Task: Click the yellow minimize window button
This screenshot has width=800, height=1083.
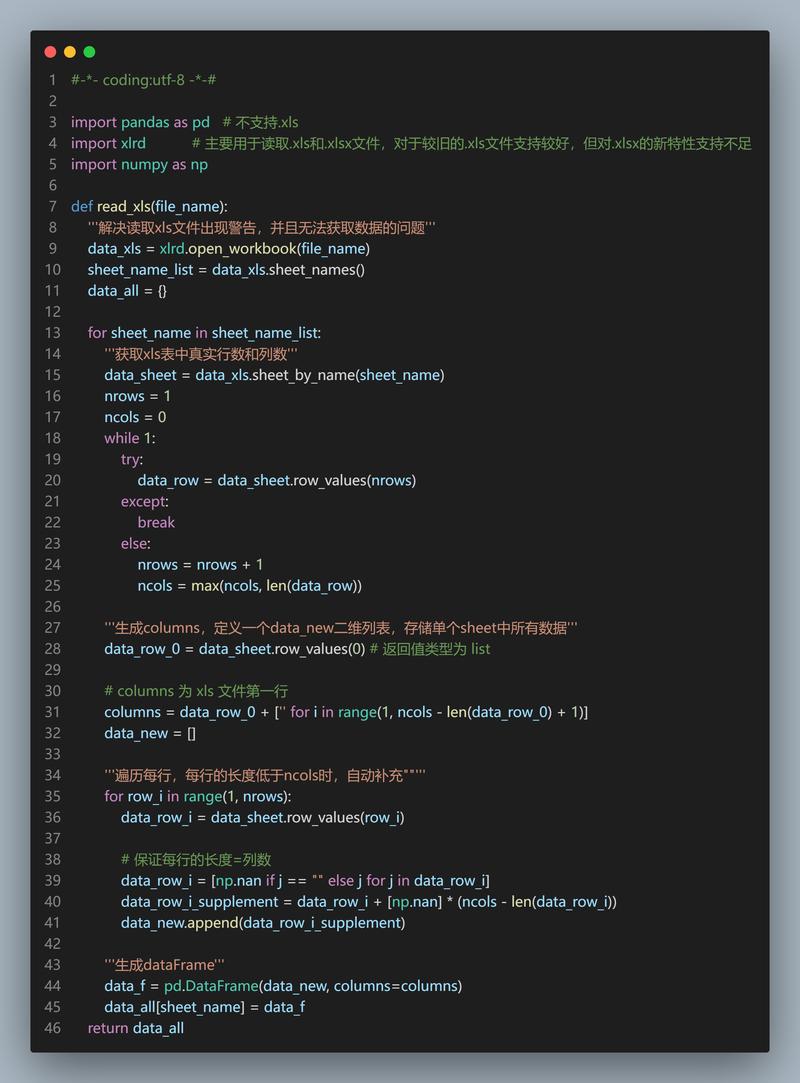Action: [x=70, y=50]
